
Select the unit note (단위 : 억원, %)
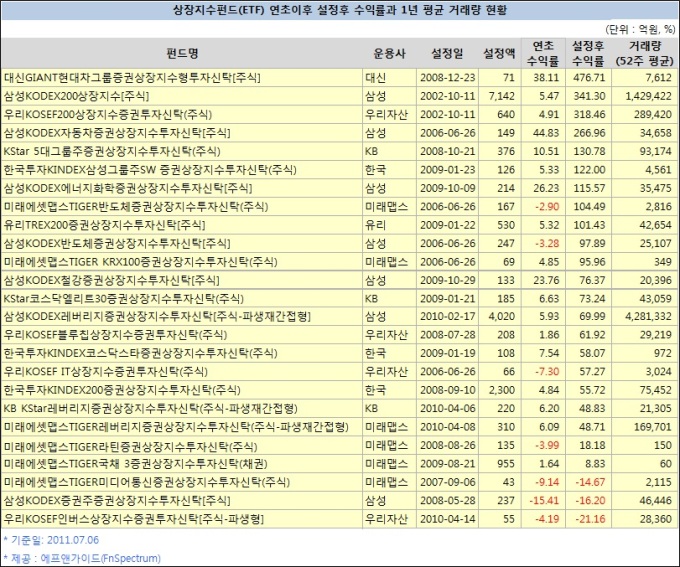[640, 29]
